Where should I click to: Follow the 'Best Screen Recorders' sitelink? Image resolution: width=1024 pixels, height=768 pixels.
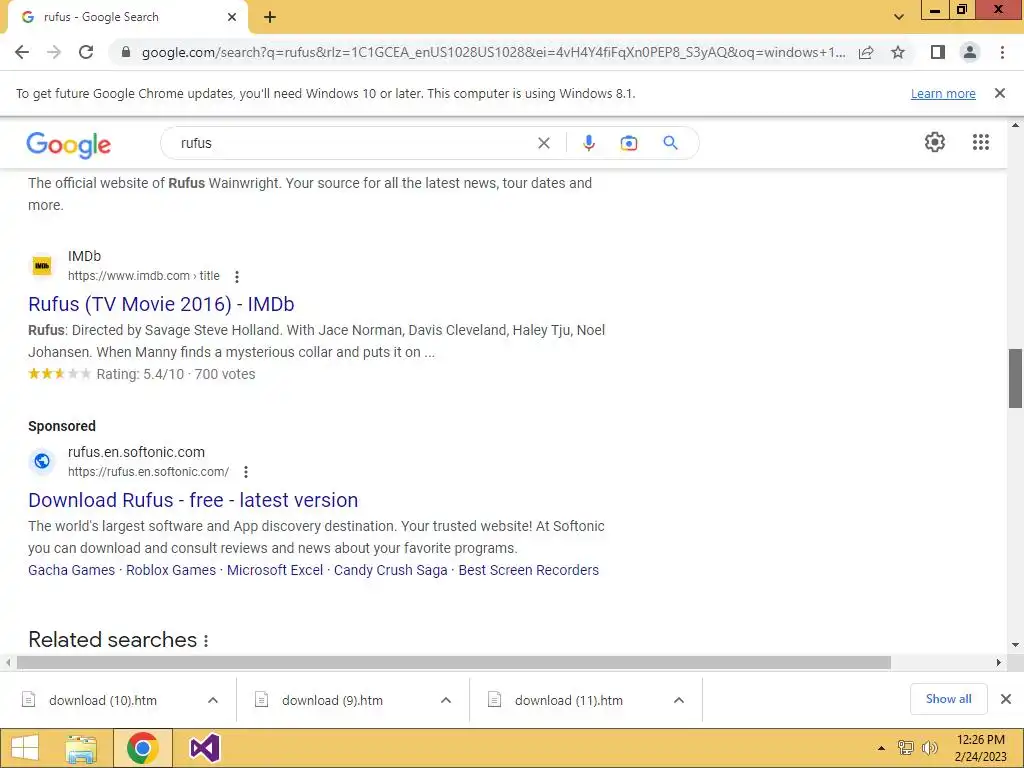click(x=528, y=570)
